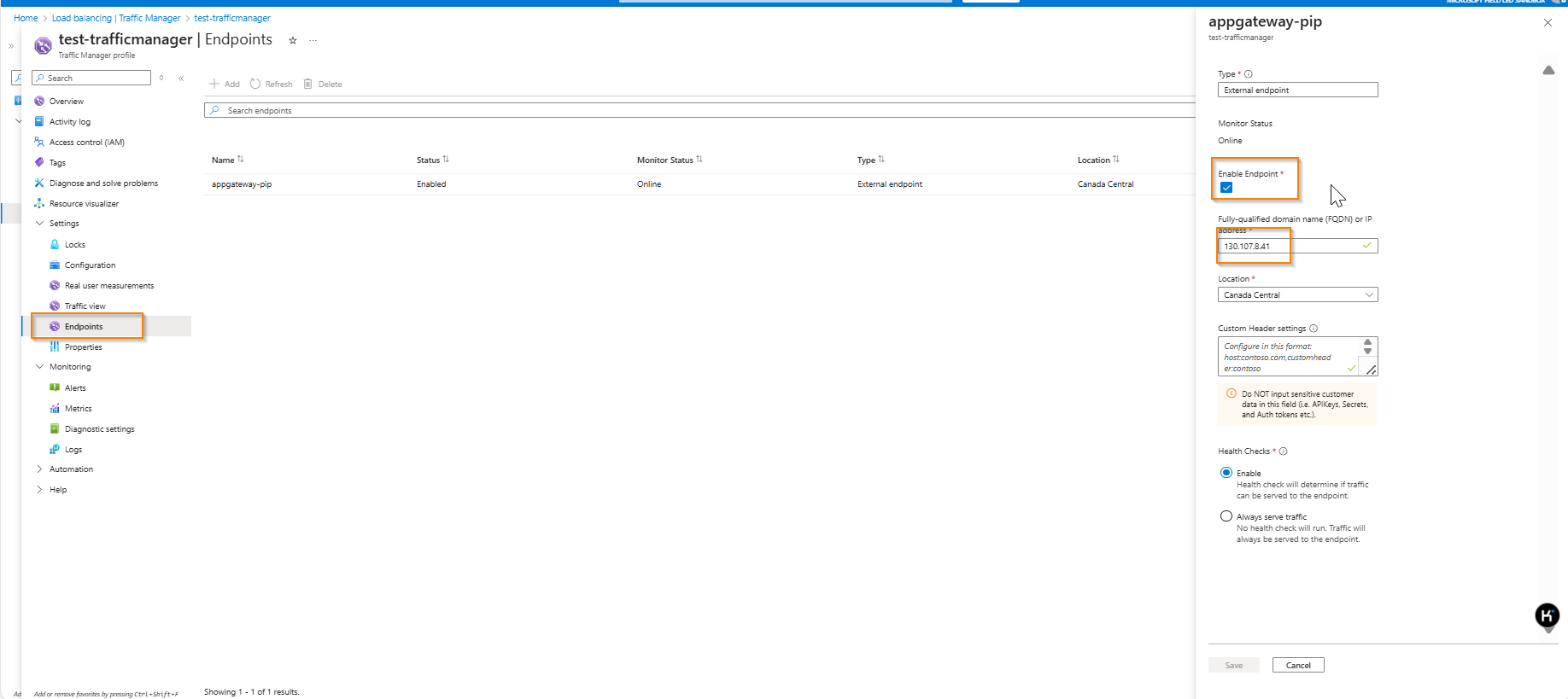Click the Save button
This screenshot has width=1568, height=699.
(1234, 665)
